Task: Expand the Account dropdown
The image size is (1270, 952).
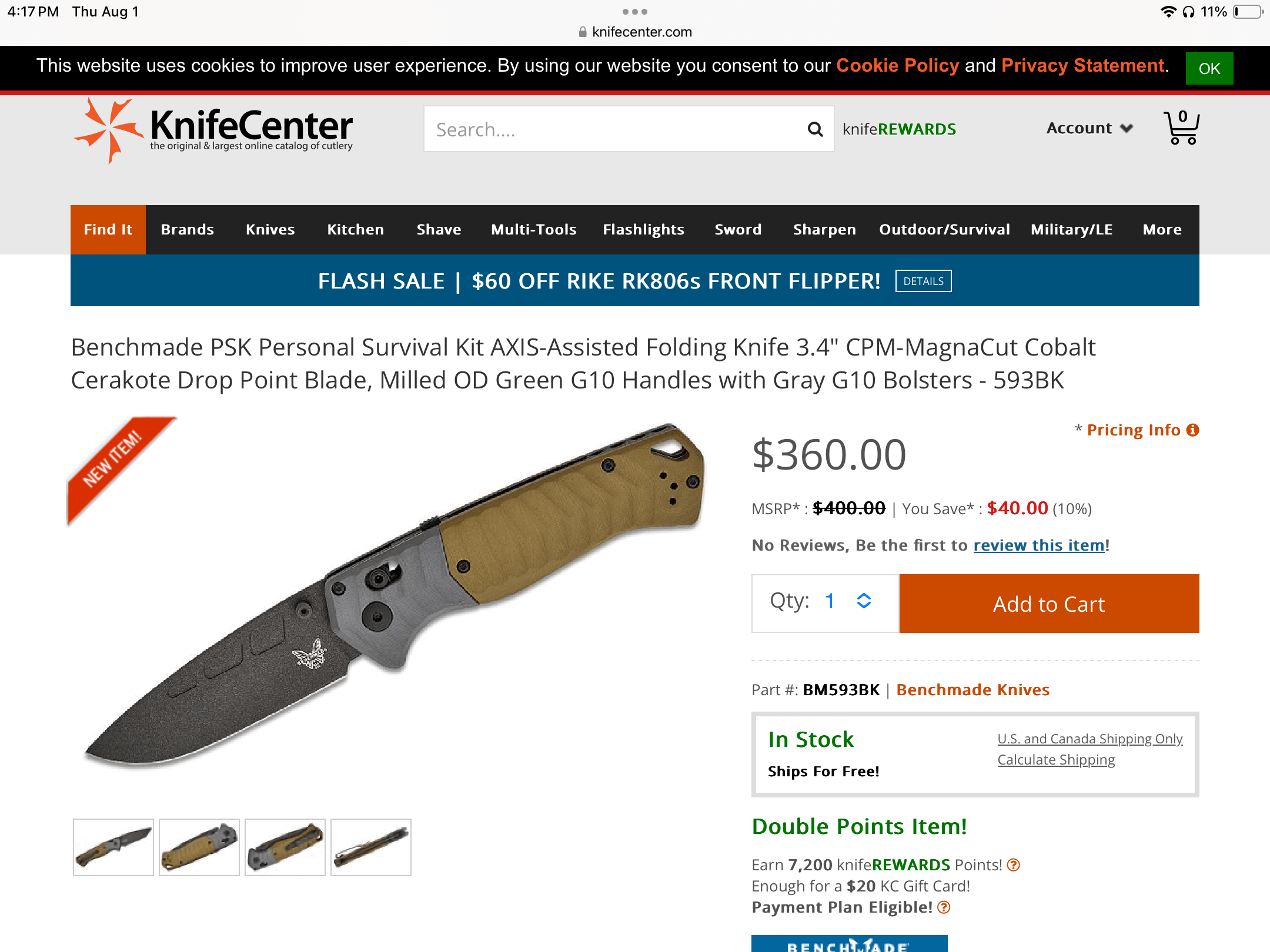Action: coord(1089,128)
